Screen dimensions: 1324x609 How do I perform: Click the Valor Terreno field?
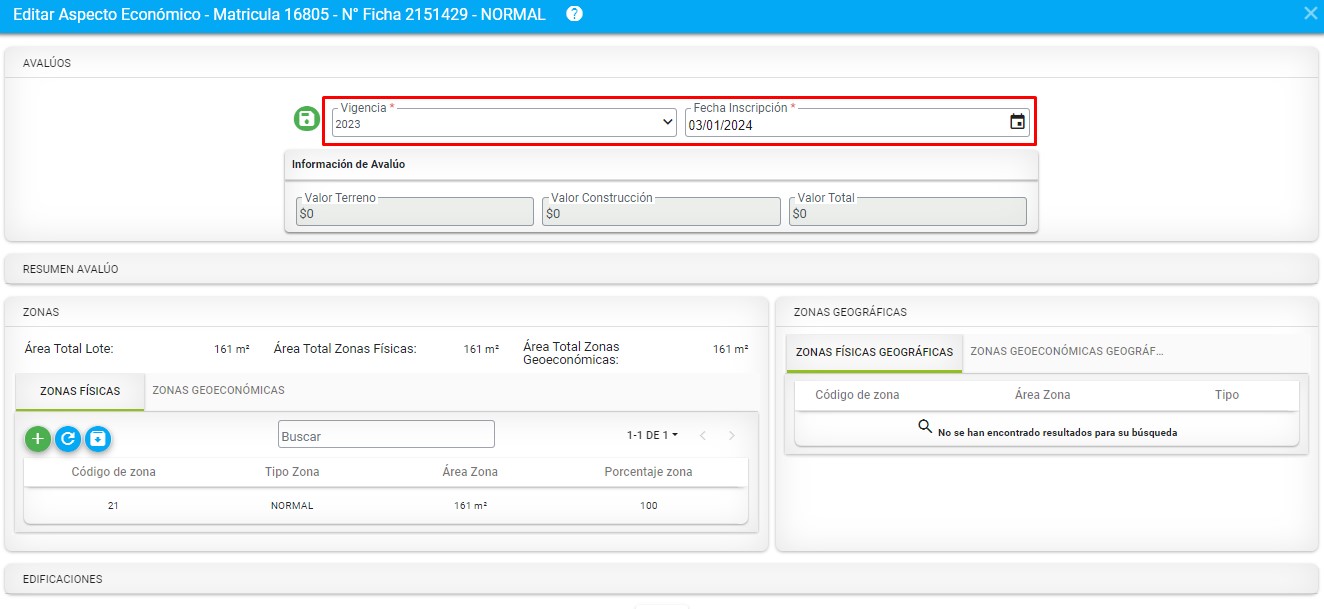(414, 211)
